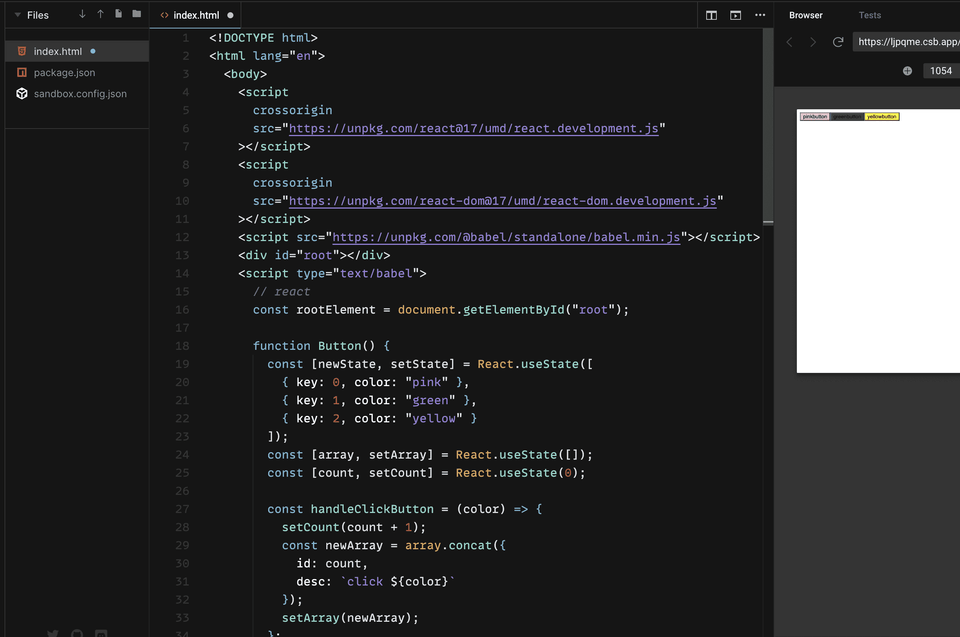Image resolution: width=960 pixels, height=637 pixels.
Task: Select index.html in the file tree
Action: [x=77, y=51]
